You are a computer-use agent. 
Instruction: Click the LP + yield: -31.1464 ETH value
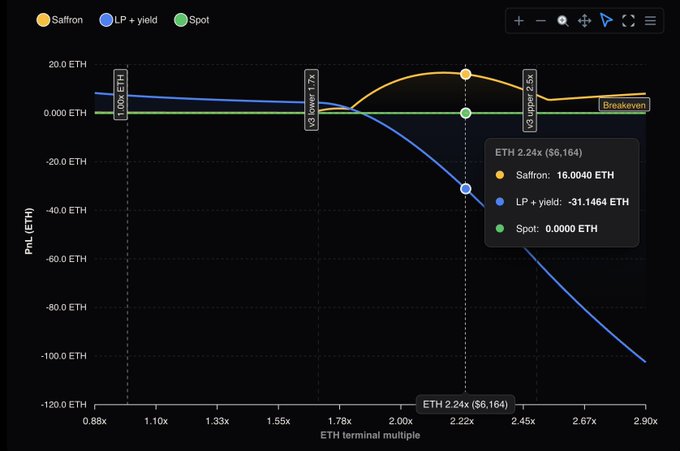point(598,202)
